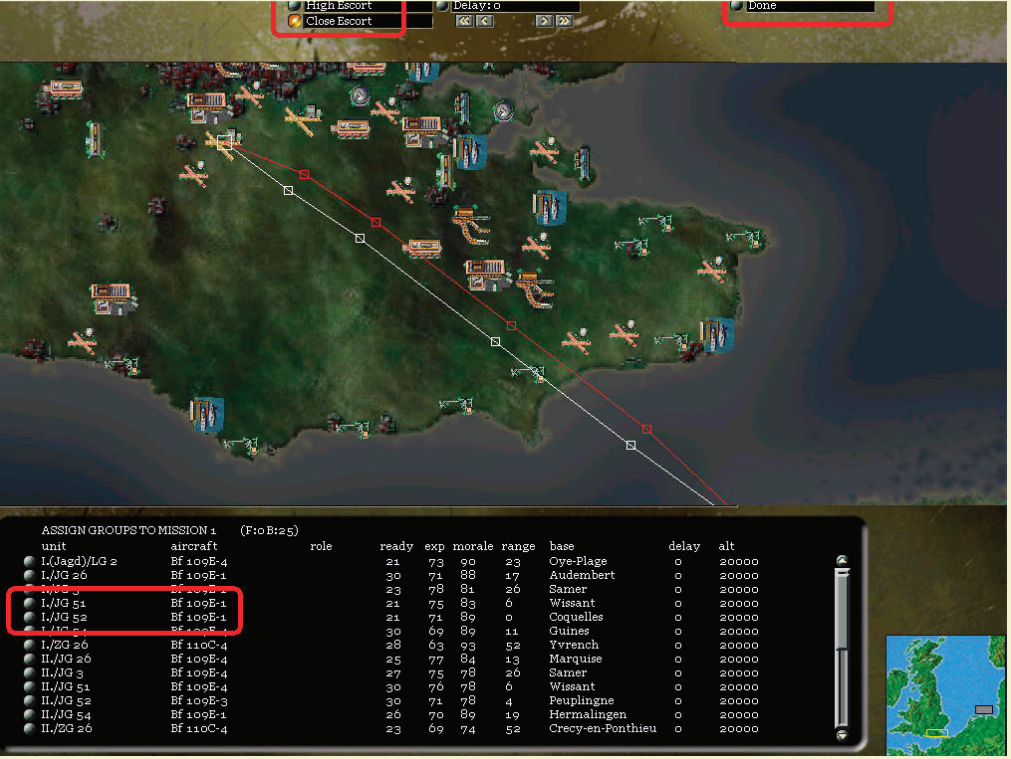The image size is (1011, 759).
Task: Toggle the bullet for I.(Jagd)/LG 2
Action: pyautogui.click(x=29, y=561)
